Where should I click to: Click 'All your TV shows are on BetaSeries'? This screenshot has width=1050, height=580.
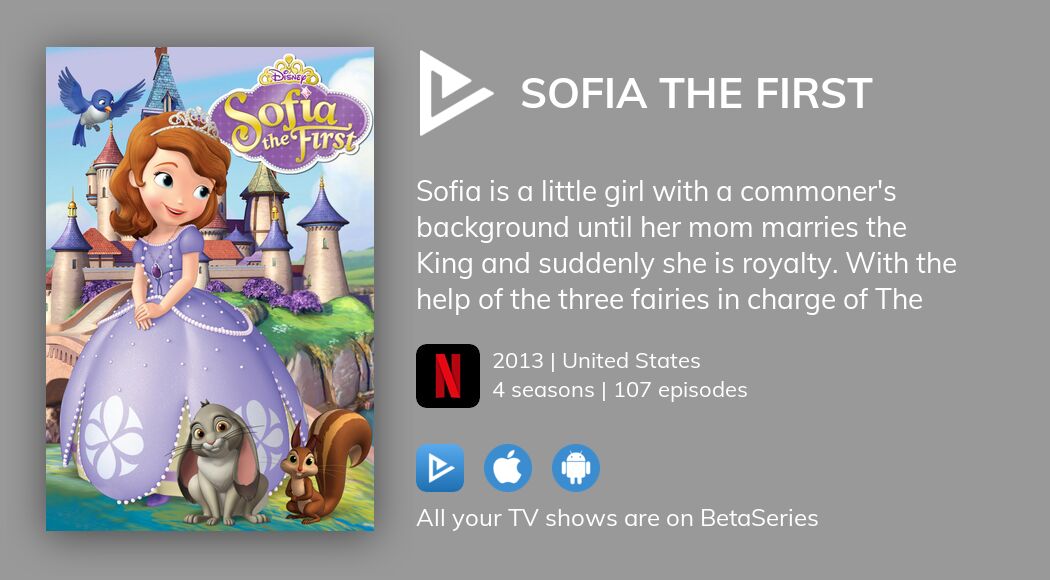pyautogui.click(x=617, y=518)
